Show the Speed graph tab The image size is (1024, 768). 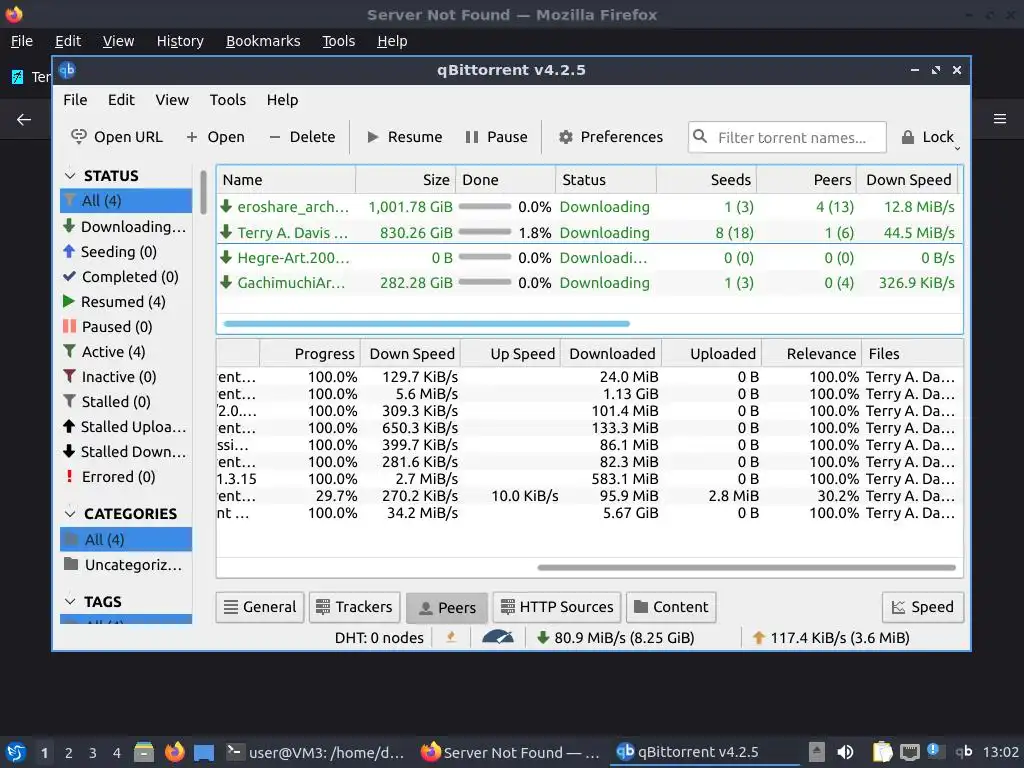point(922,607)
